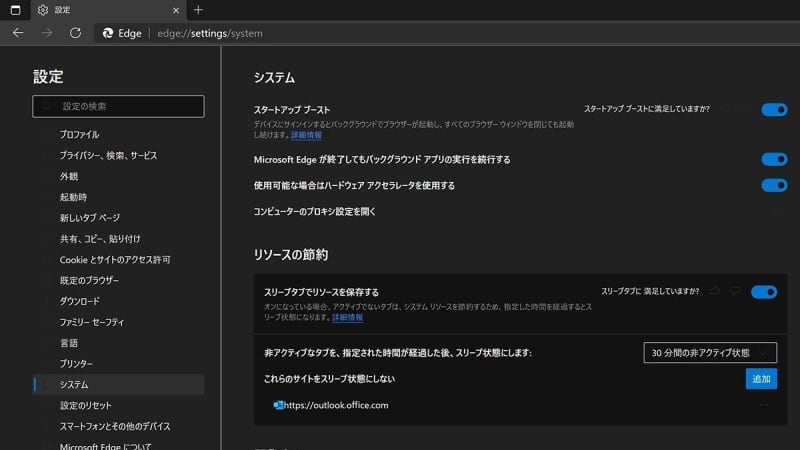Click the Edge logo in the address bar

tap(108, 33)
